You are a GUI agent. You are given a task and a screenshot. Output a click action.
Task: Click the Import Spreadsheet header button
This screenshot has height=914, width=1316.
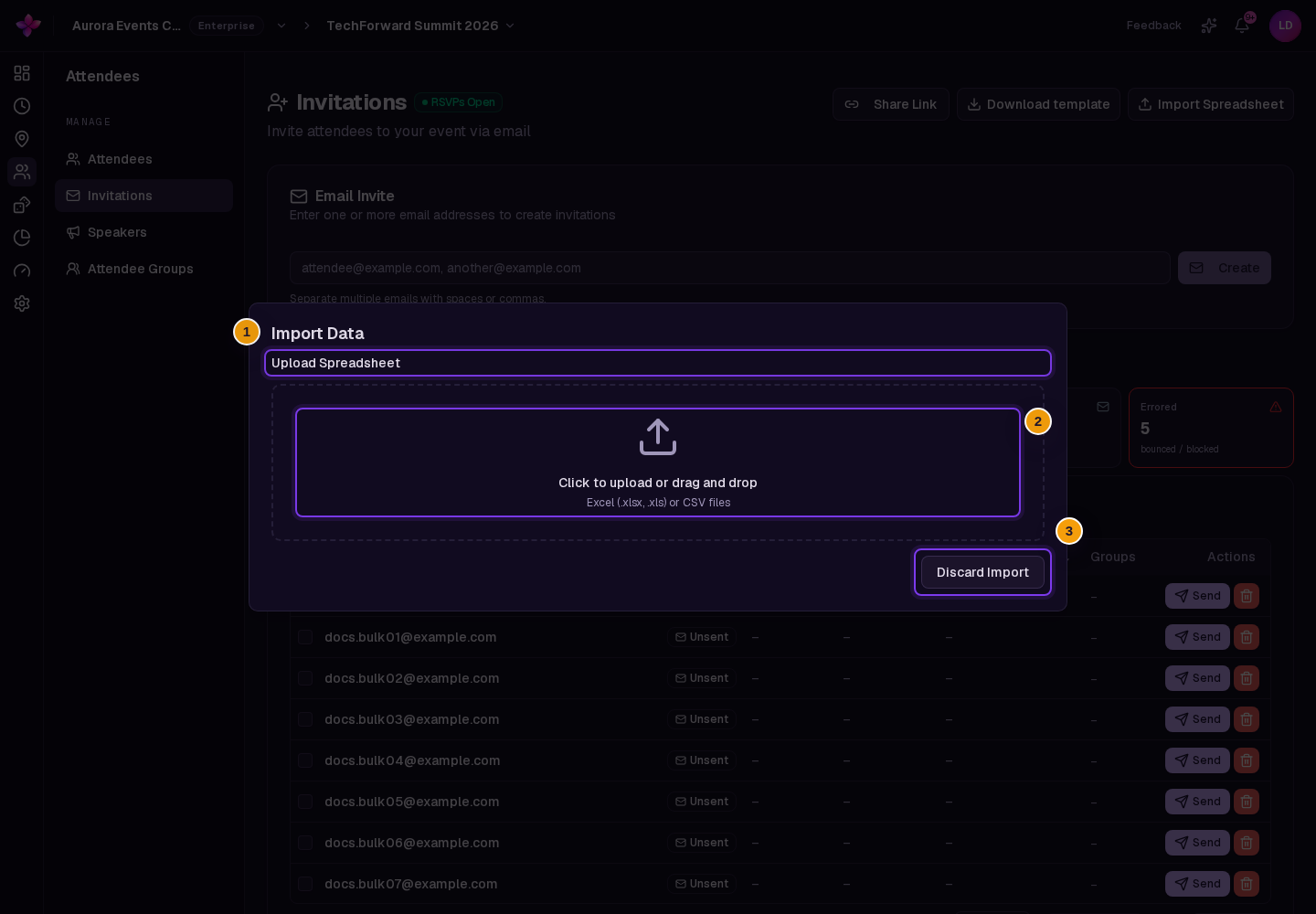point(1210,104)
